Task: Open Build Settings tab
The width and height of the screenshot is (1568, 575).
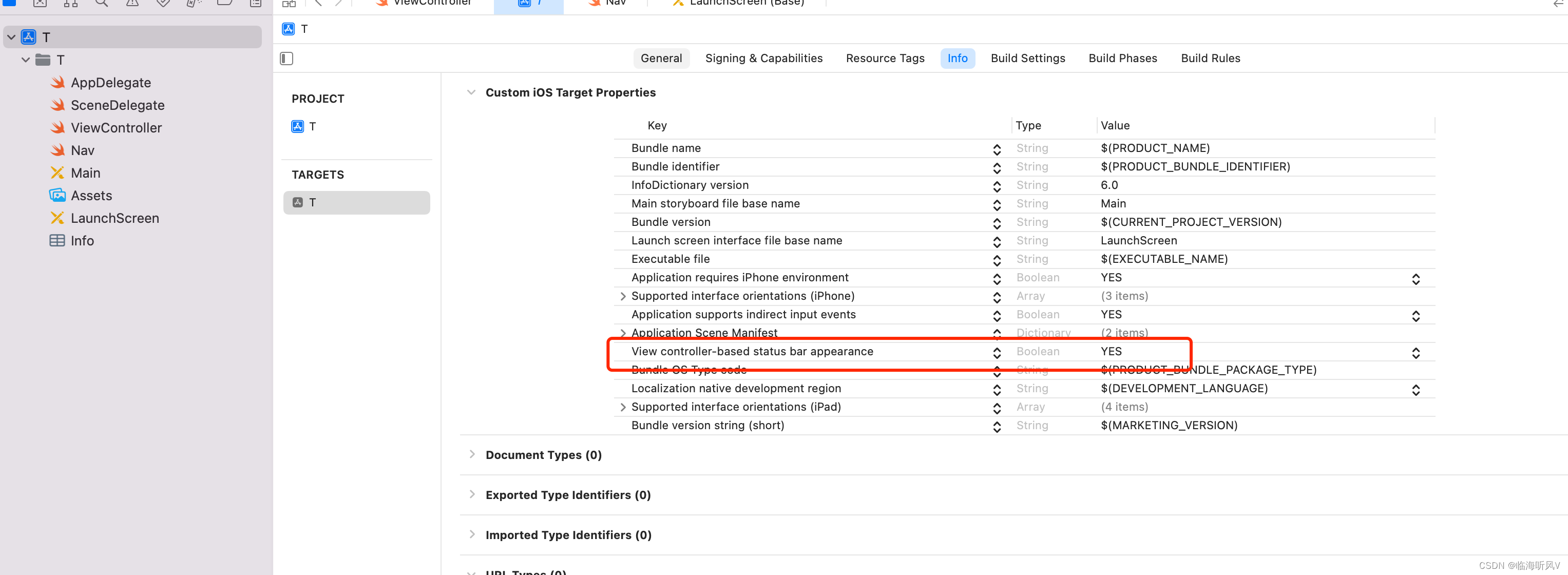Action: tap(1028, 59)
